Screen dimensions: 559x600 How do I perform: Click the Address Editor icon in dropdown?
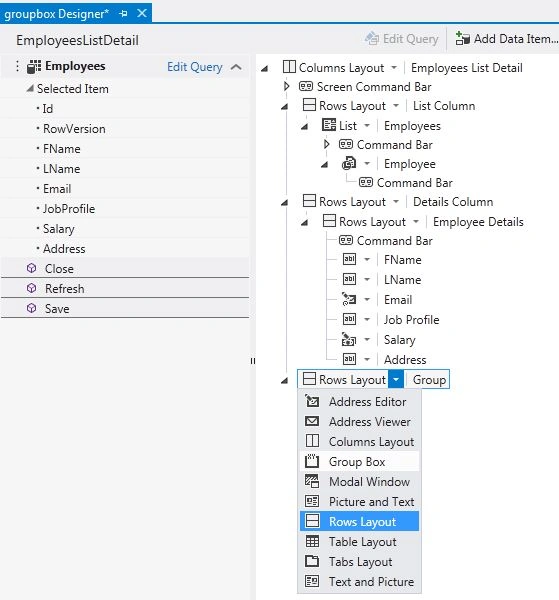click(x=312, y=401)
